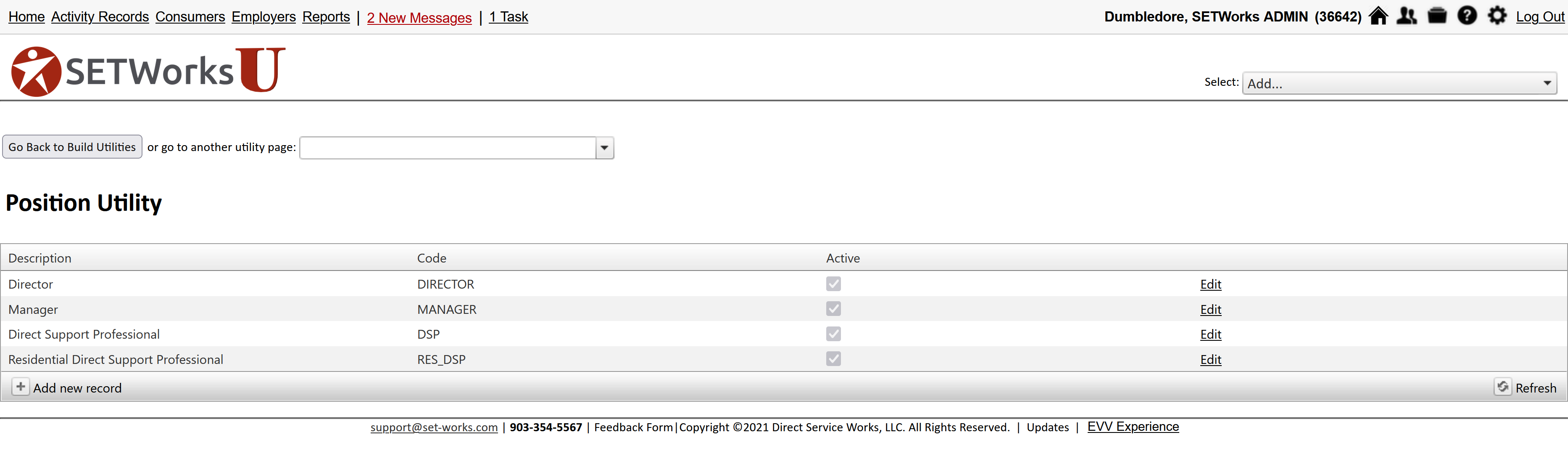Click the home house icon

pos(1378,16)
